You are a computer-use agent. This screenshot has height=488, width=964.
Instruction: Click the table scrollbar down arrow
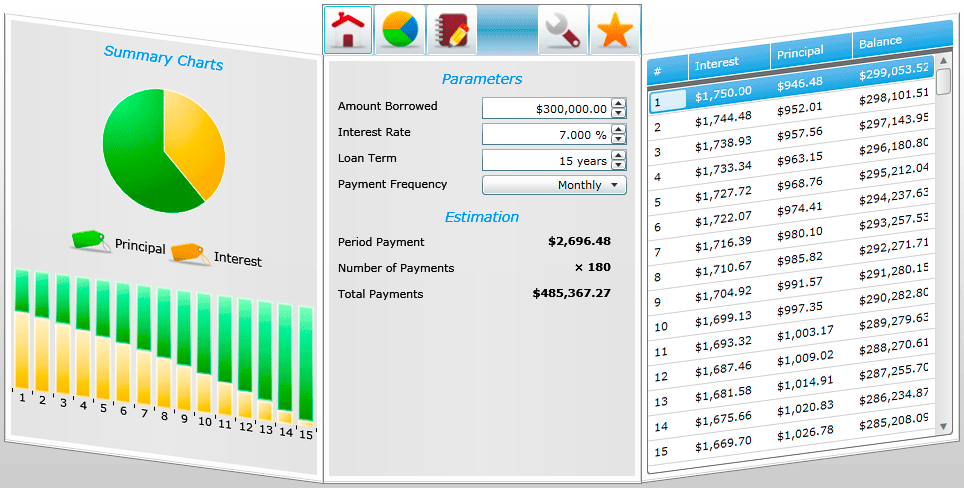point(944,426)
